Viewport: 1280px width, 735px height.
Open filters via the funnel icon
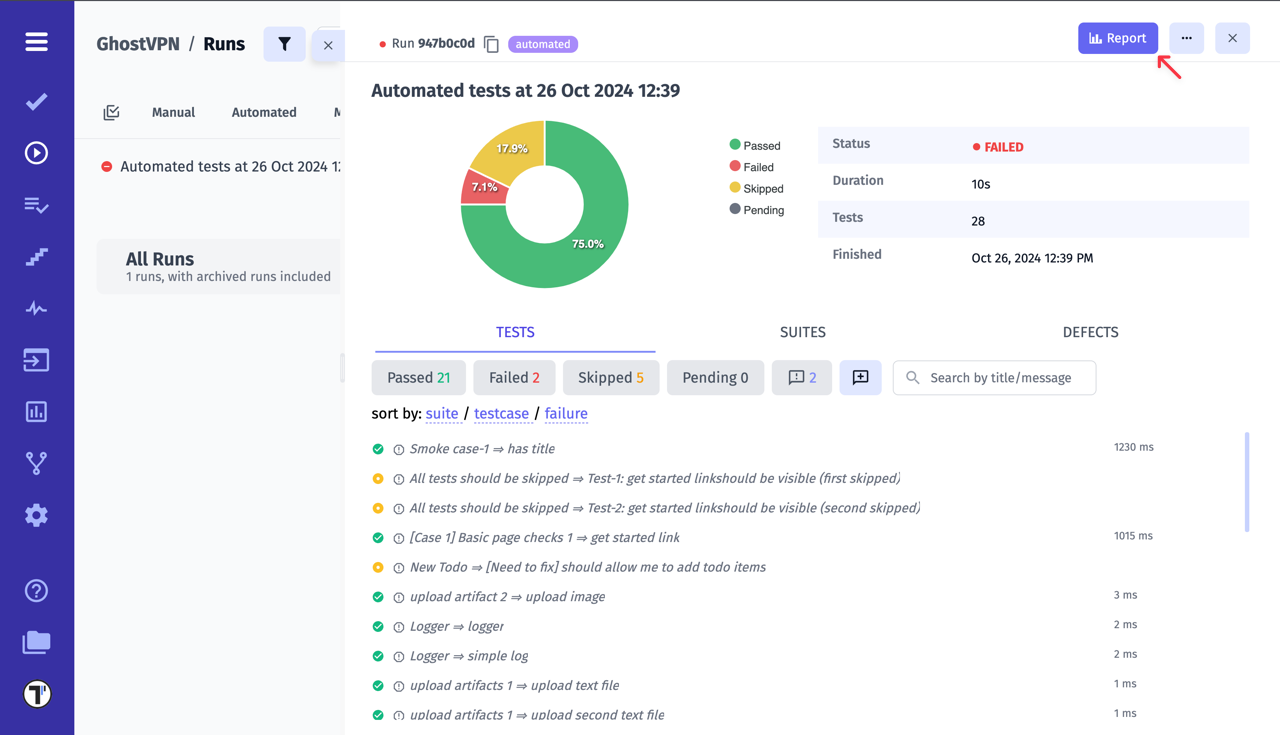pyautogui.click(x=284, y=44)
